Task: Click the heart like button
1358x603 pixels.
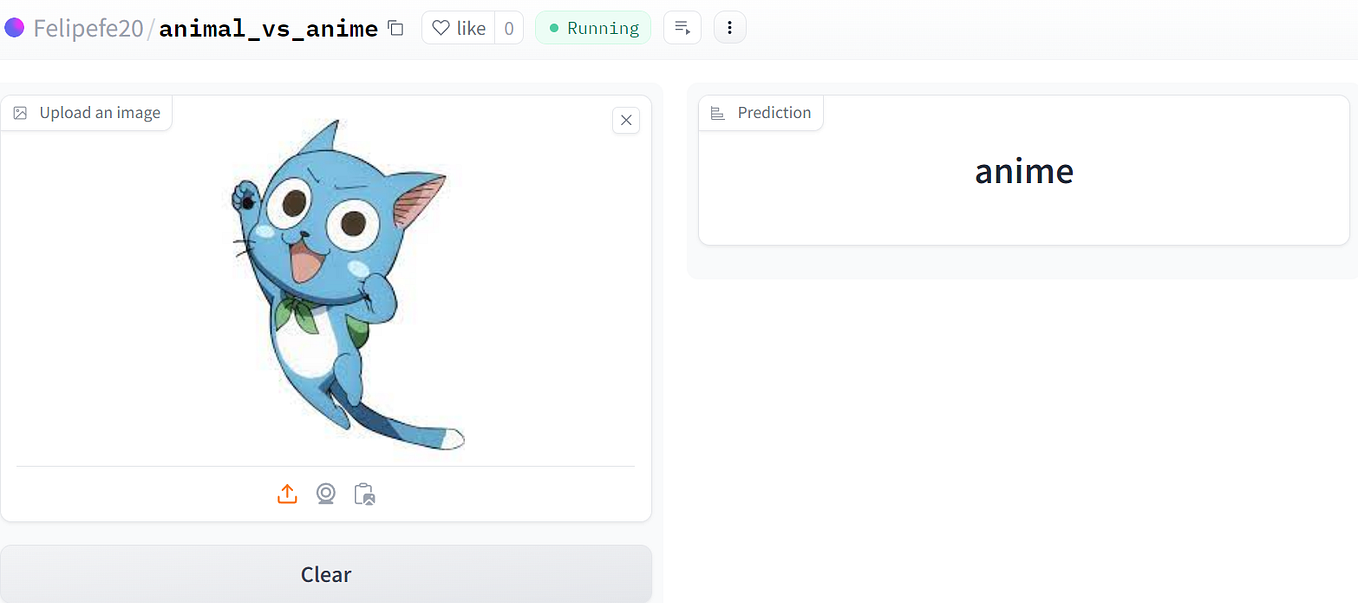Action: tap(458, 28)
